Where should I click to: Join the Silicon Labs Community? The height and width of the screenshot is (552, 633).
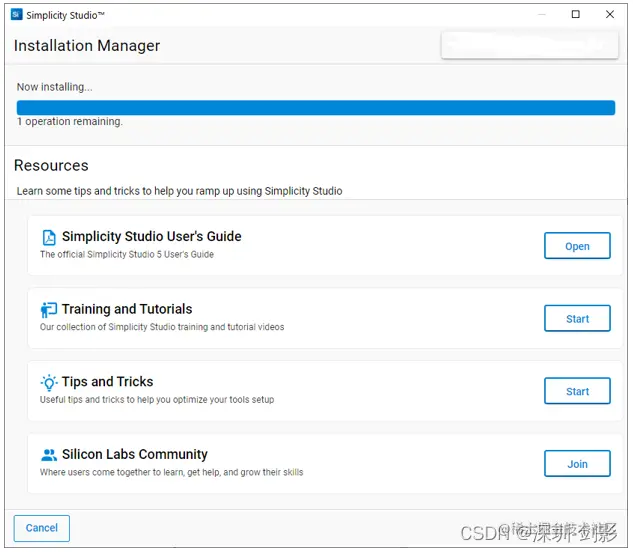(x=577, y=464)
